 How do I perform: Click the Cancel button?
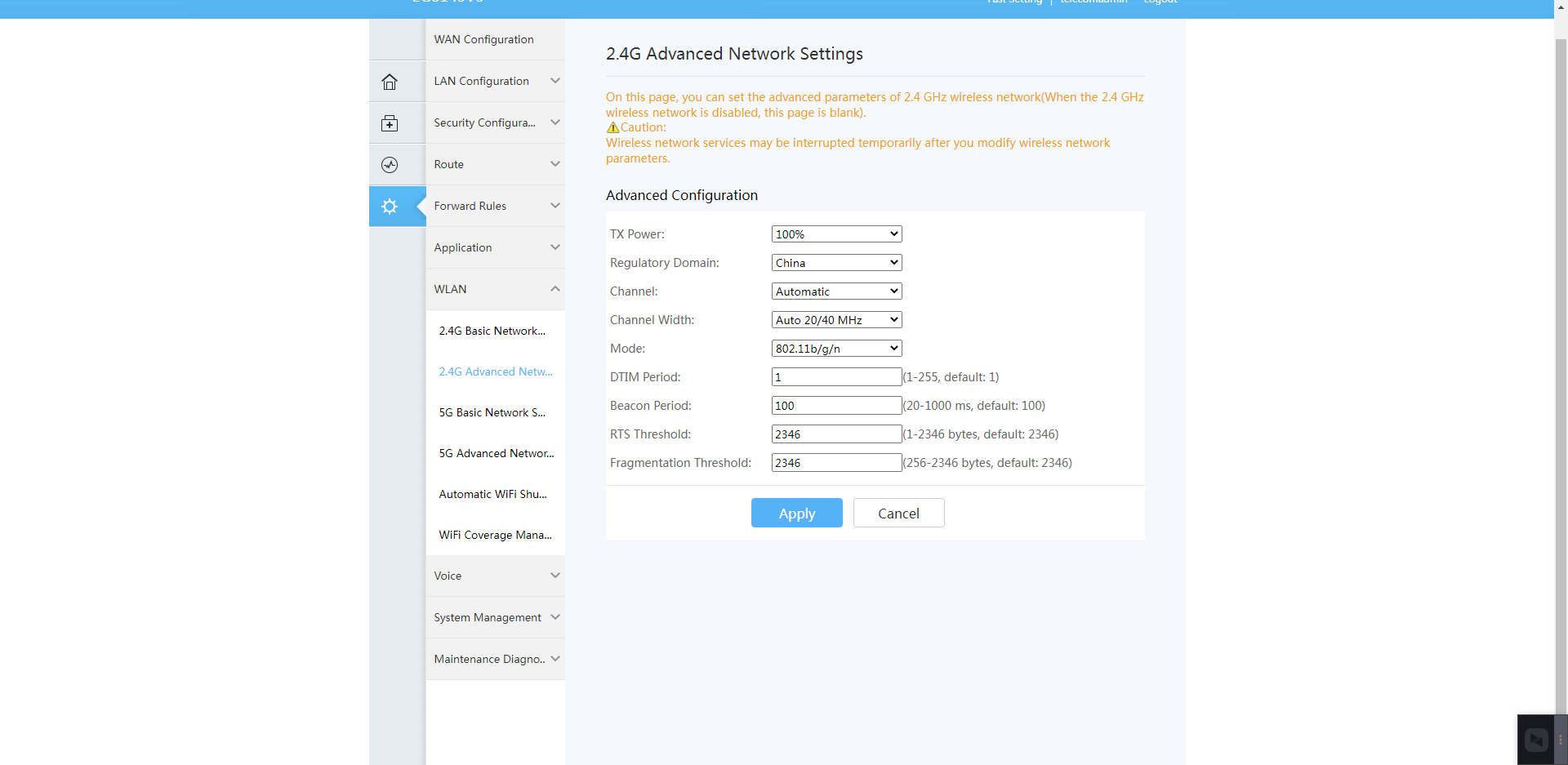click(x=898, y=513)
